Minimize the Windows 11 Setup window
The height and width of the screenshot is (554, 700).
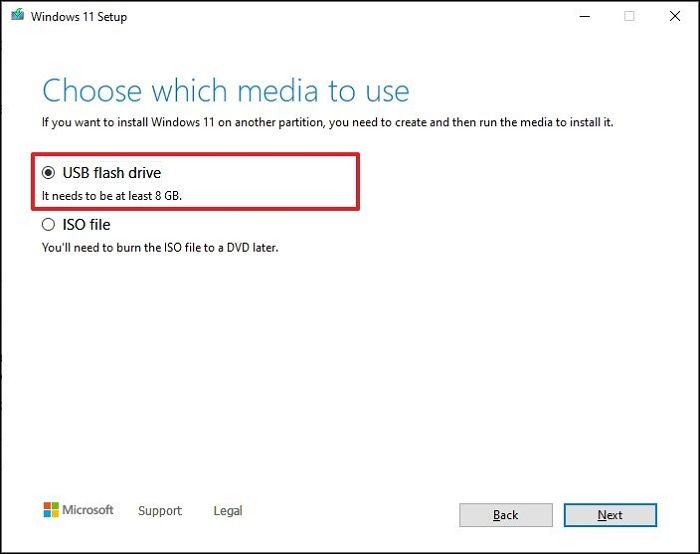click(583, 16)
